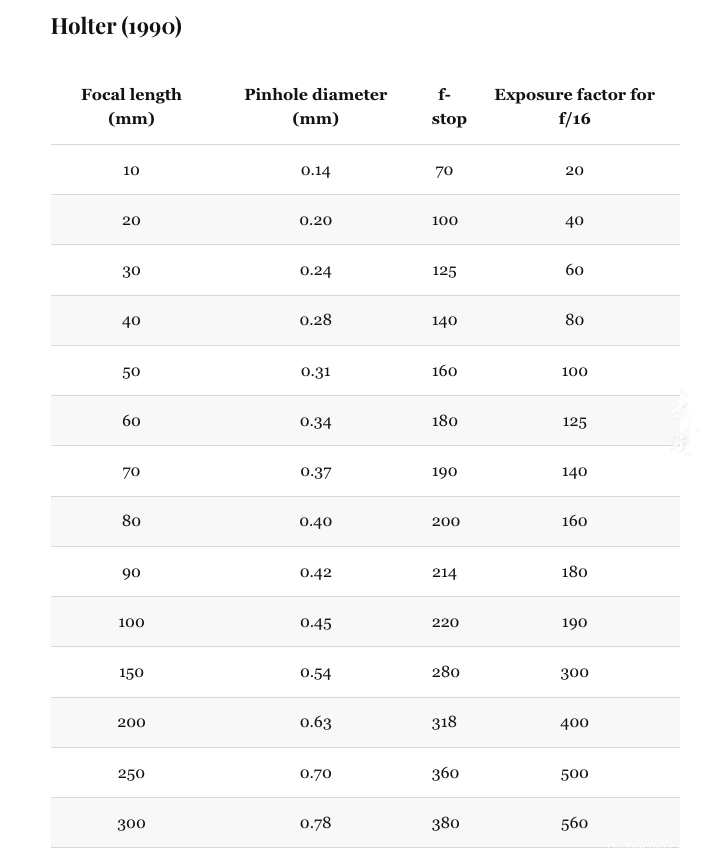Click pinhole diameter value 0.14

pyautogui.click(x=316, y=171)
